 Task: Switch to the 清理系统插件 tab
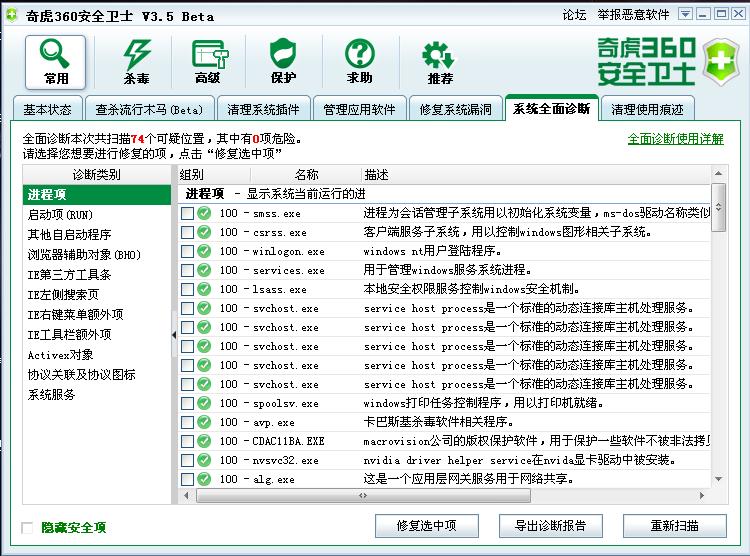click(263, 109)
